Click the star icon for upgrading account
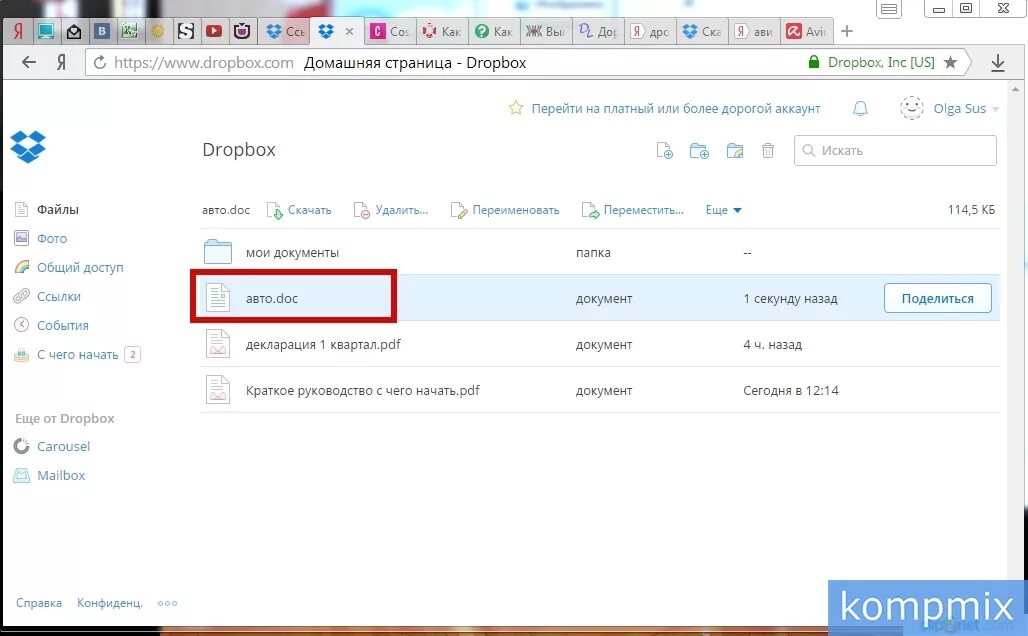The height and width of the screenshot is (636, 1028). click(x=516, y=108)
